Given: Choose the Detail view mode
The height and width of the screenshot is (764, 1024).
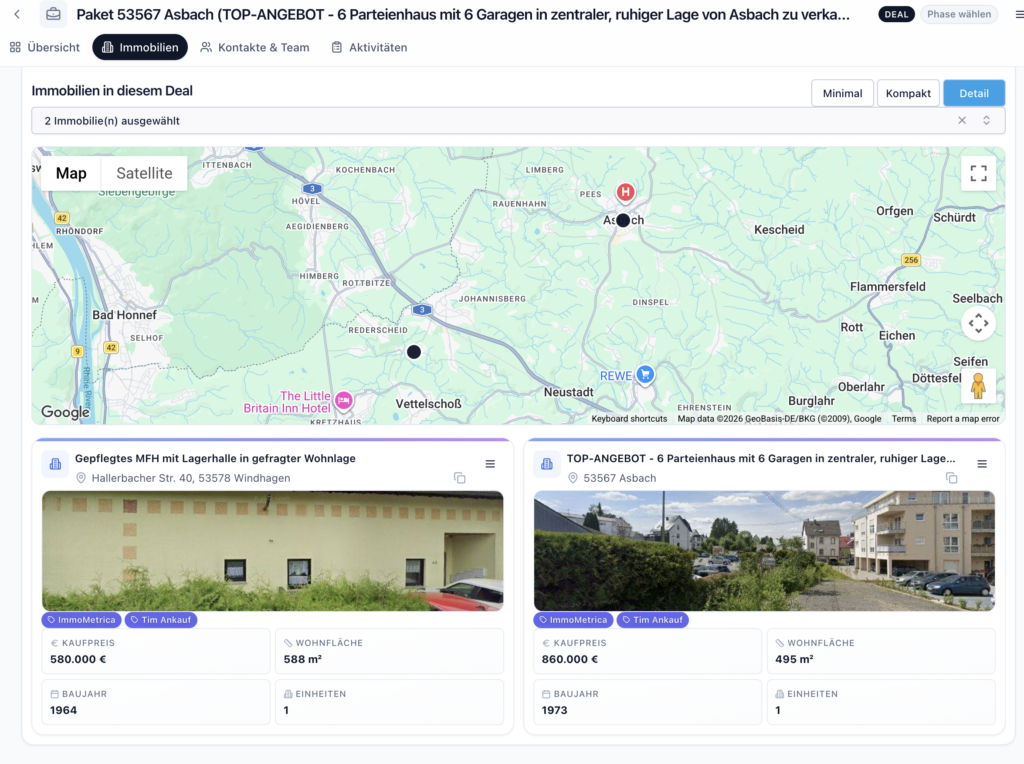Looking at the screenshot, I should [974, 93].
